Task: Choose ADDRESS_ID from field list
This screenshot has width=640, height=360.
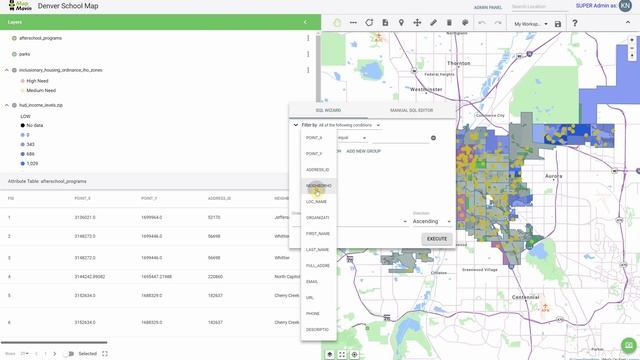Action: click(x=318, y=170)
